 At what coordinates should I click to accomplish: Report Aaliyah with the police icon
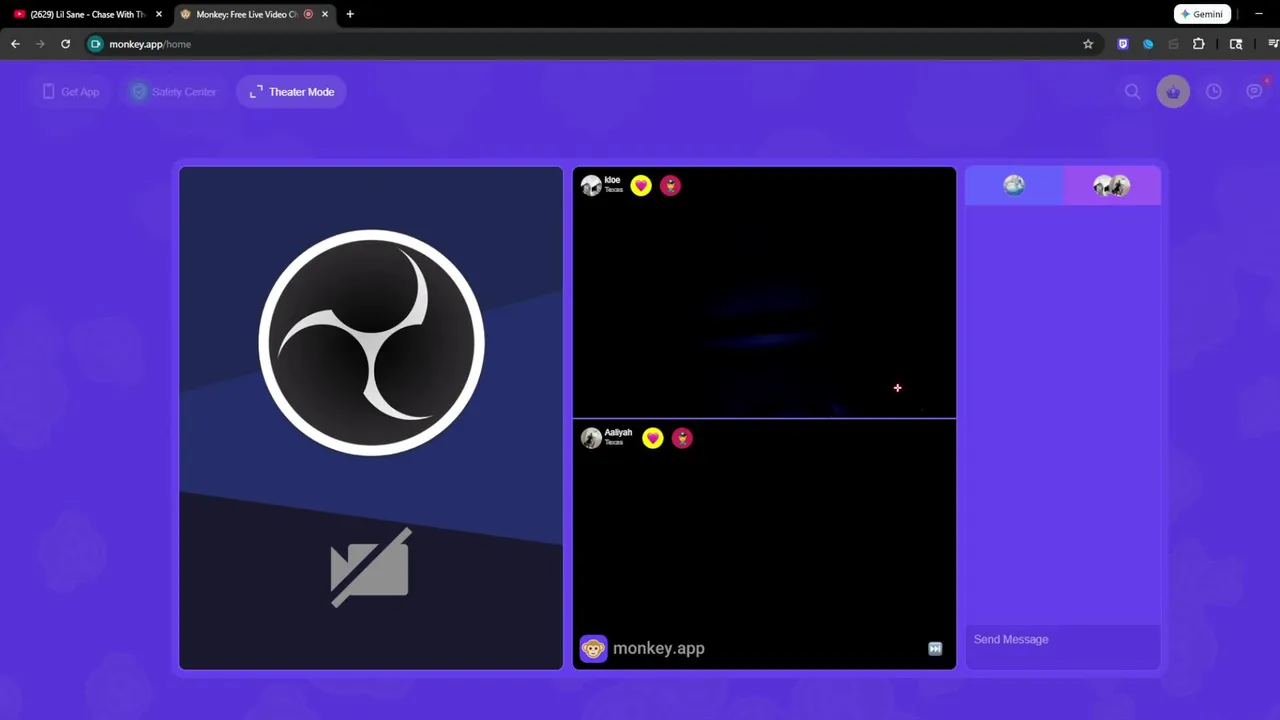click(x=682, y=438)
